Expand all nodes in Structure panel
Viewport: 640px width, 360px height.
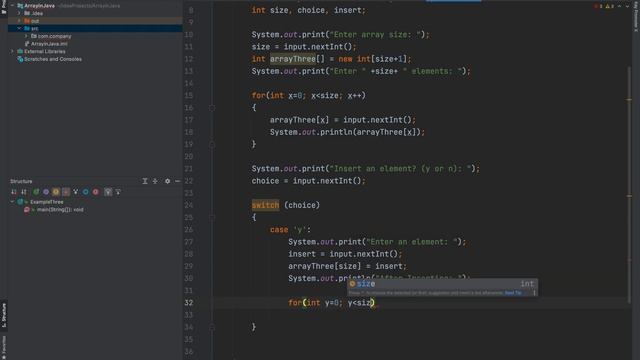tap(145, 181)
